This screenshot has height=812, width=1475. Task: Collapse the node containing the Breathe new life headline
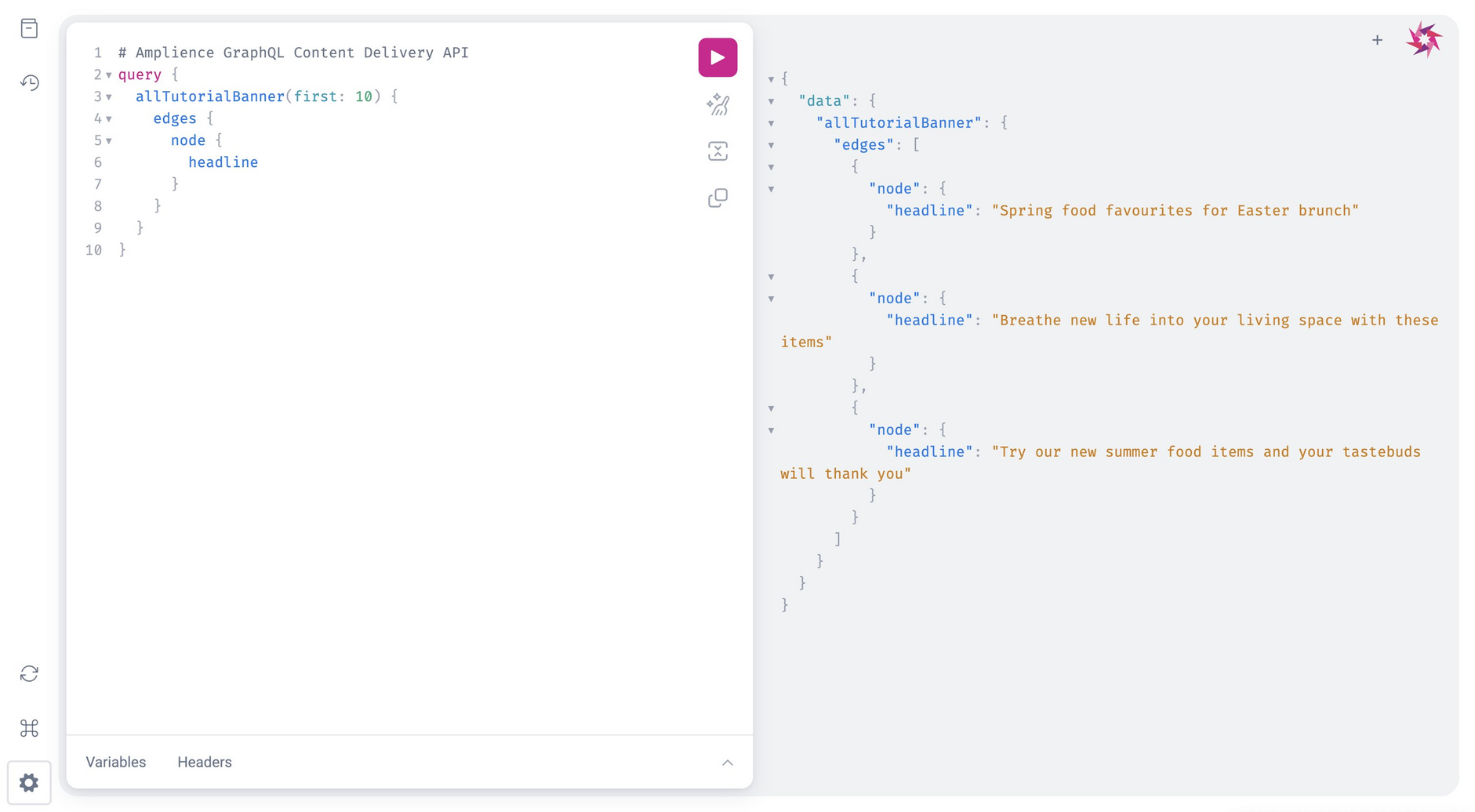772,299
